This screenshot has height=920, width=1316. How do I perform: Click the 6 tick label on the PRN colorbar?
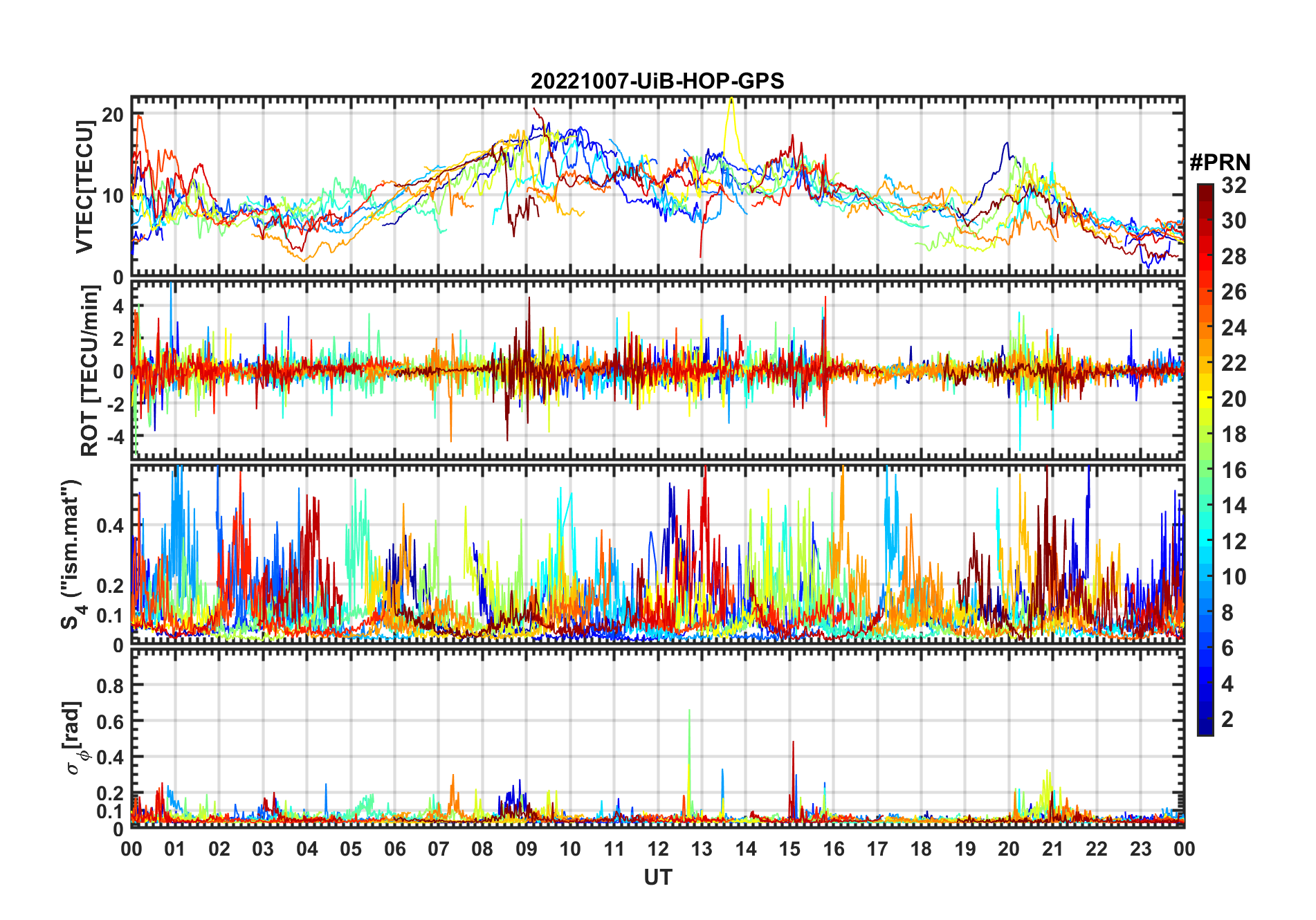[x=1227, y=648]
